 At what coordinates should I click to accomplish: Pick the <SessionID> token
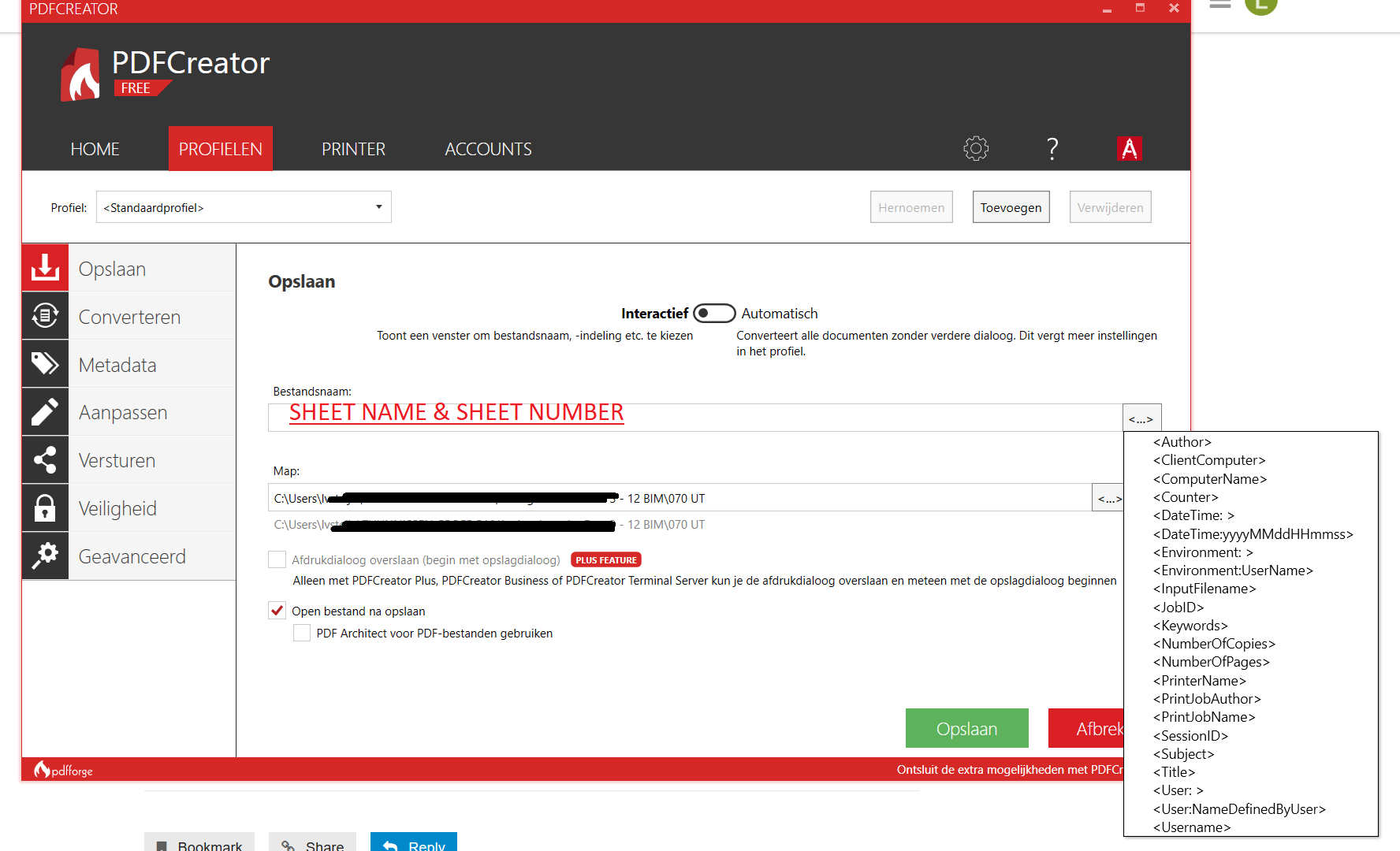coord(1190,736)
